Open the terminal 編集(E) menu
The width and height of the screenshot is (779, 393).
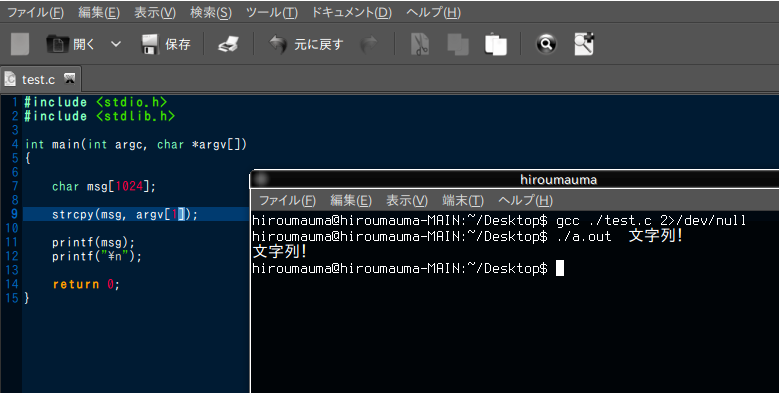pos(351,200)
